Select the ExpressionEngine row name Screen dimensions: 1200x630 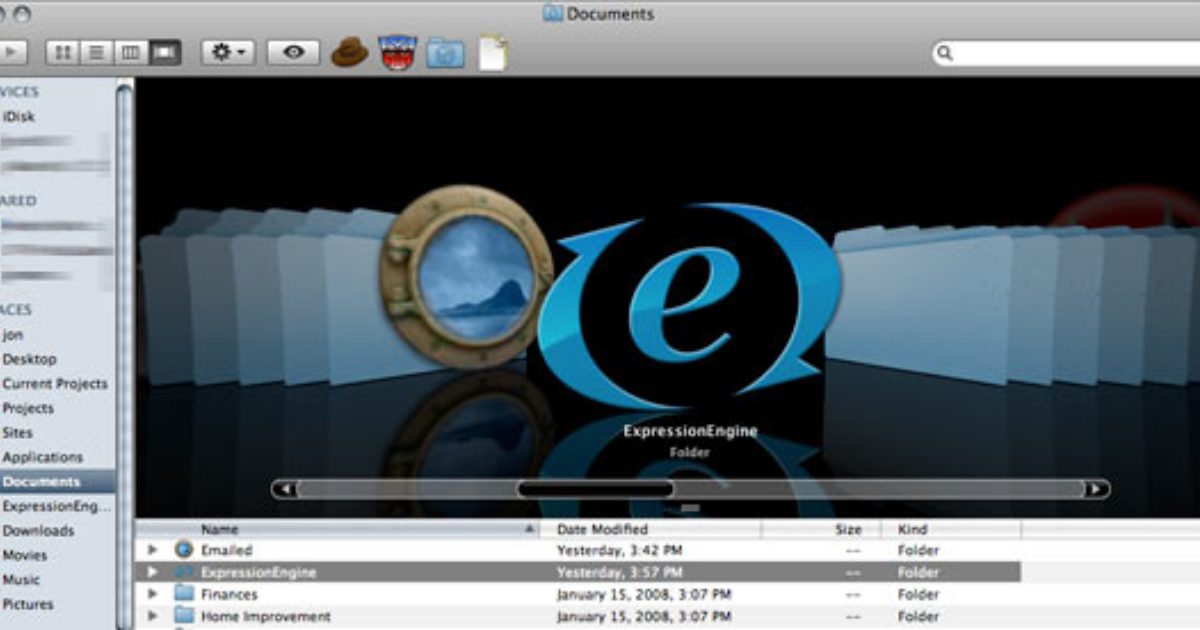coord(259,573)
